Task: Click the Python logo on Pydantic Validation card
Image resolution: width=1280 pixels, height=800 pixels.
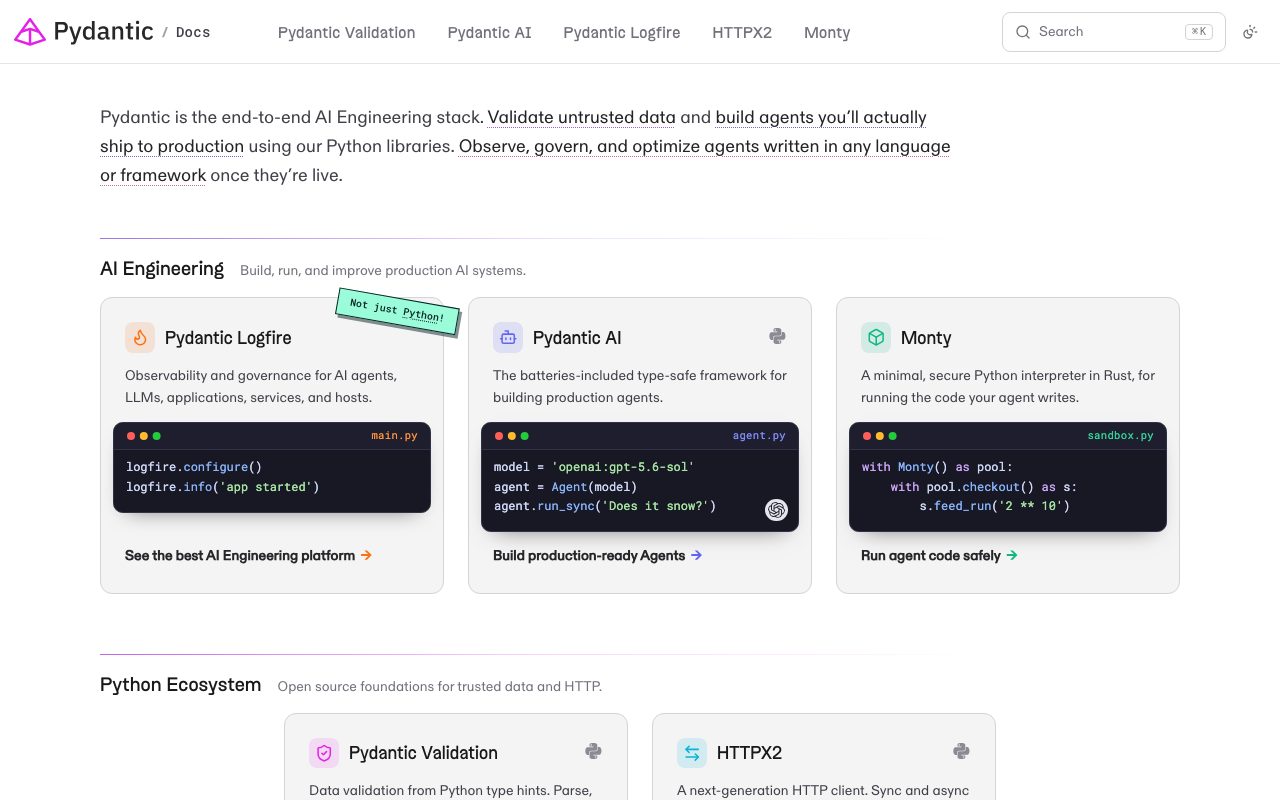Action: 593,752
